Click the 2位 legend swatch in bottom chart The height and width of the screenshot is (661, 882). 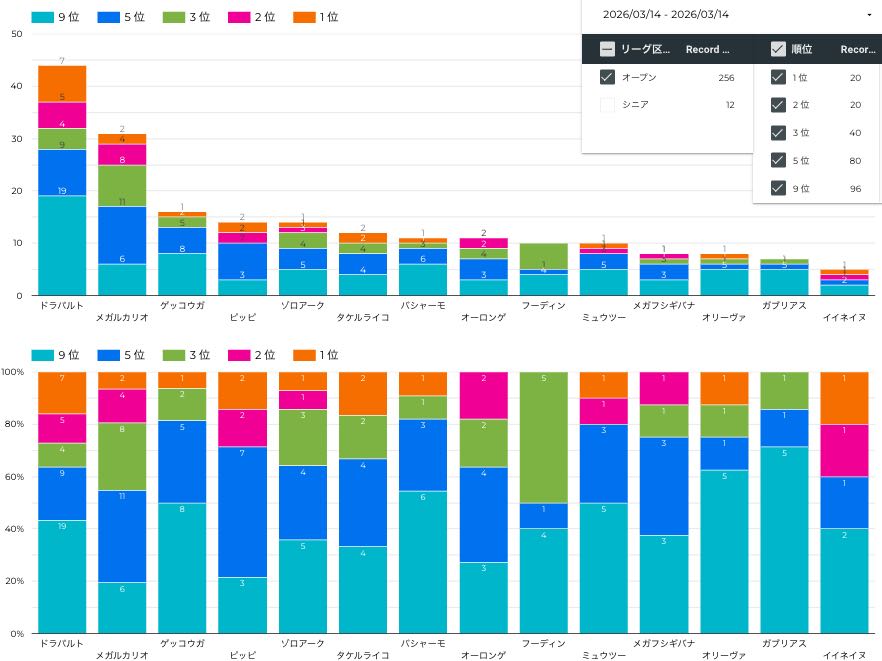click(x=240, y=355)
